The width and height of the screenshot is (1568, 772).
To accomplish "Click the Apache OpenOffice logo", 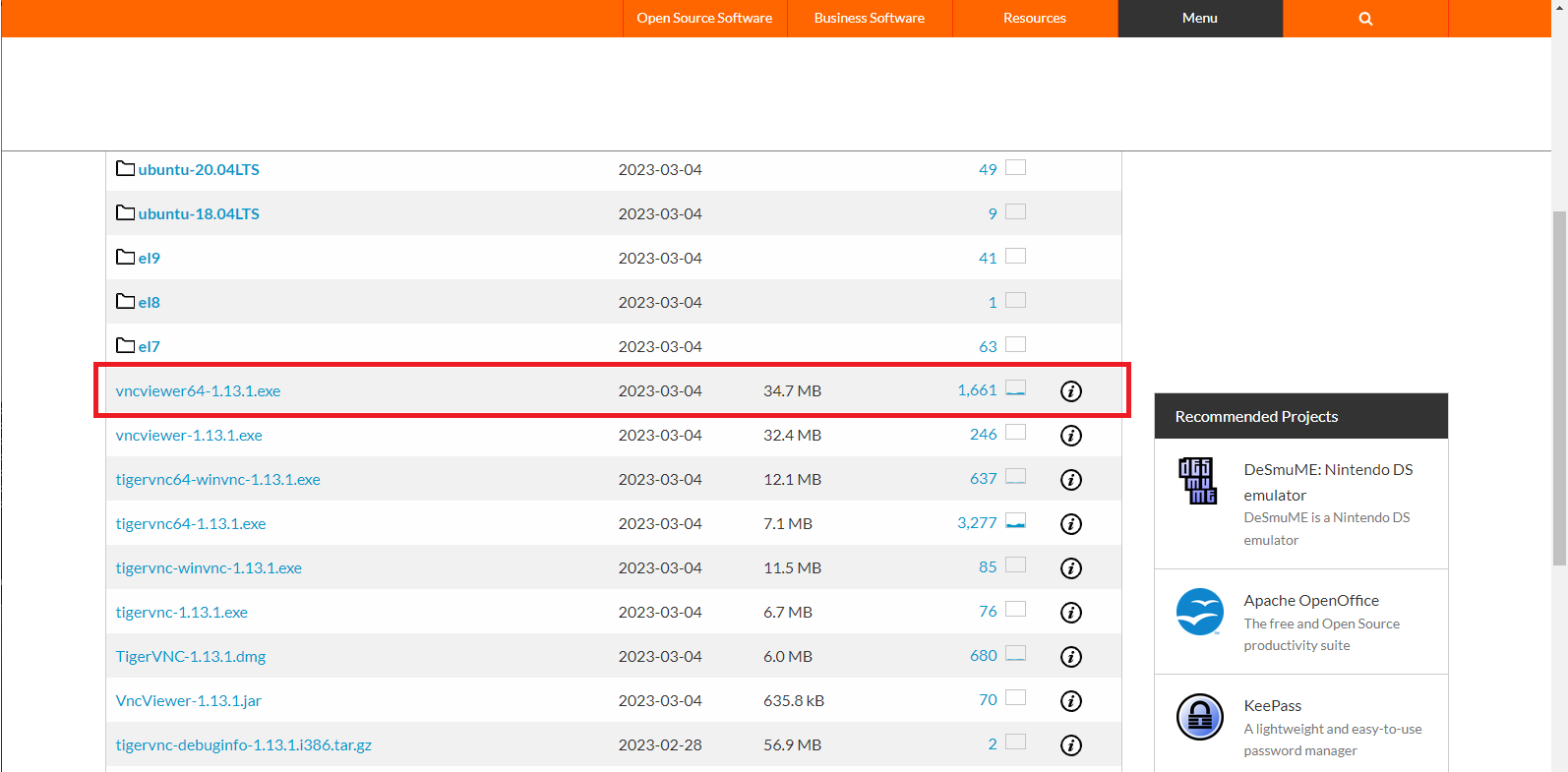I will pos(1199,612).
